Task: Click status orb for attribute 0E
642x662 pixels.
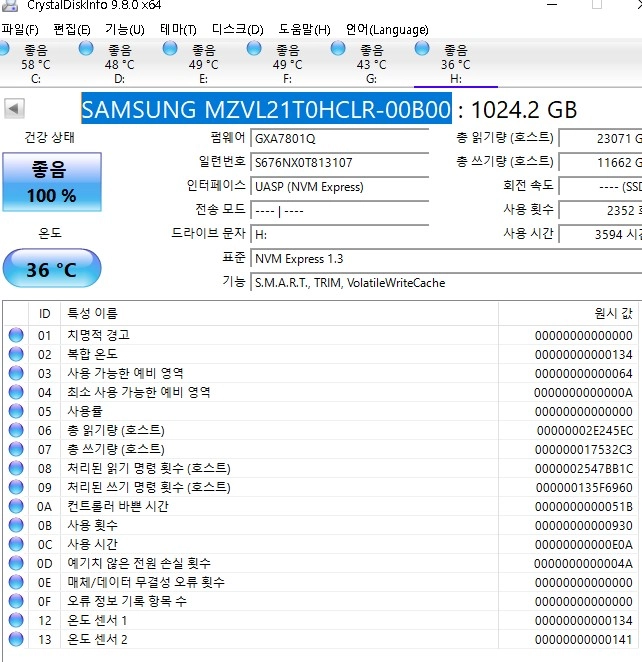Action: 16,582
